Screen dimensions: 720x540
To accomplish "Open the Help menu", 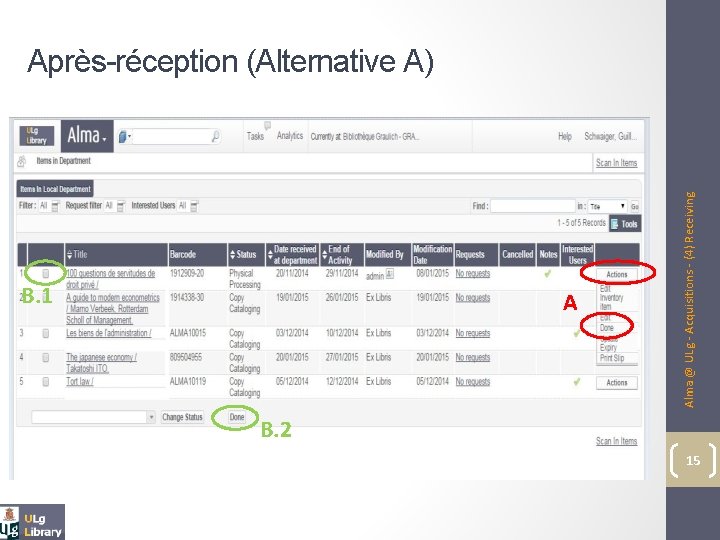I will (565, 136).
